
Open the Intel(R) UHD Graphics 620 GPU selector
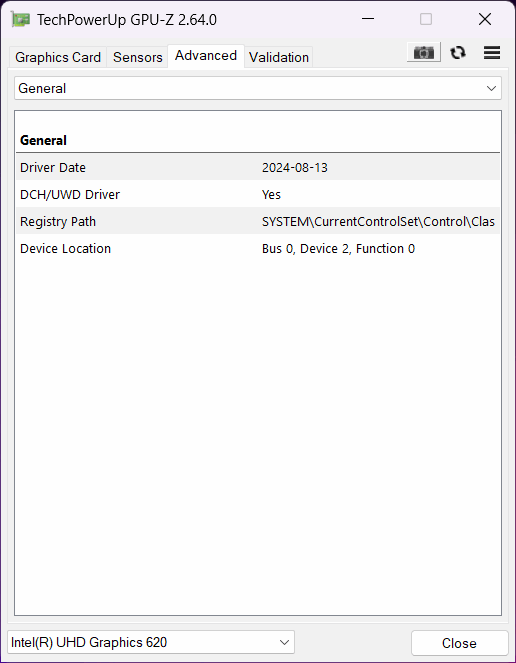[x=151, y=642]
